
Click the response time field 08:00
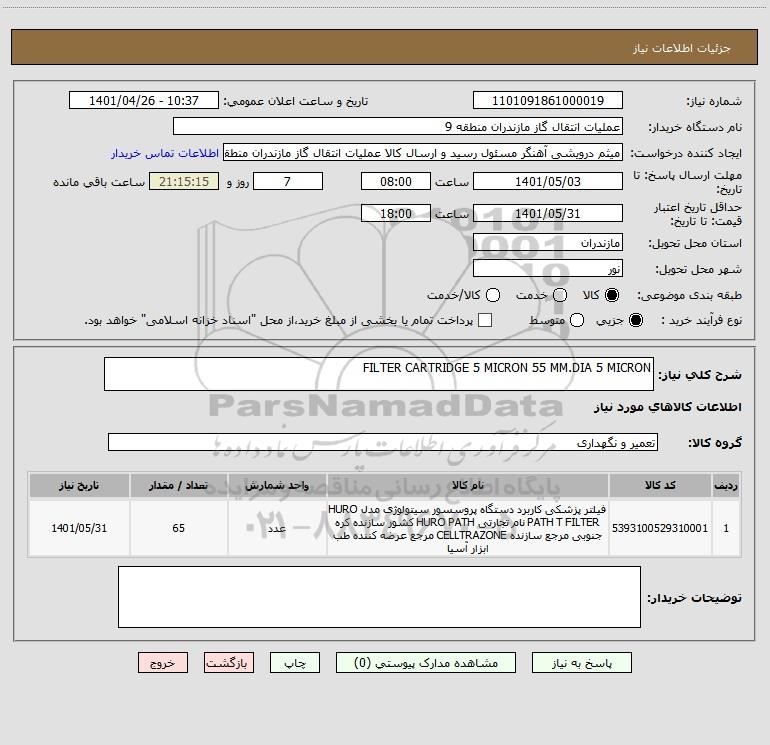[x=396, y=181]
